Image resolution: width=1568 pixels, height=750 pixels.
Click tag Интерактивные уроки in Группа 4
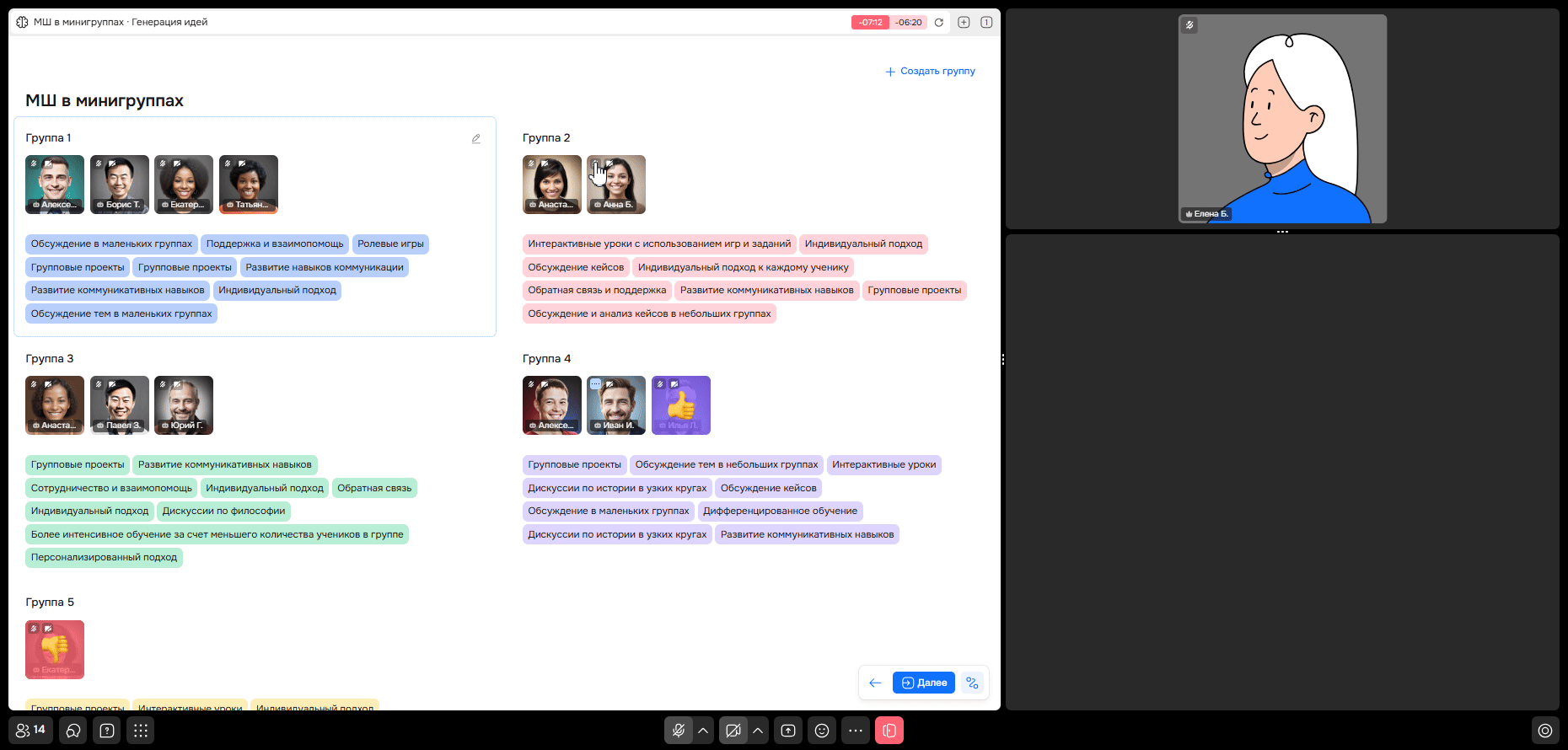click(x=884, y=465)
